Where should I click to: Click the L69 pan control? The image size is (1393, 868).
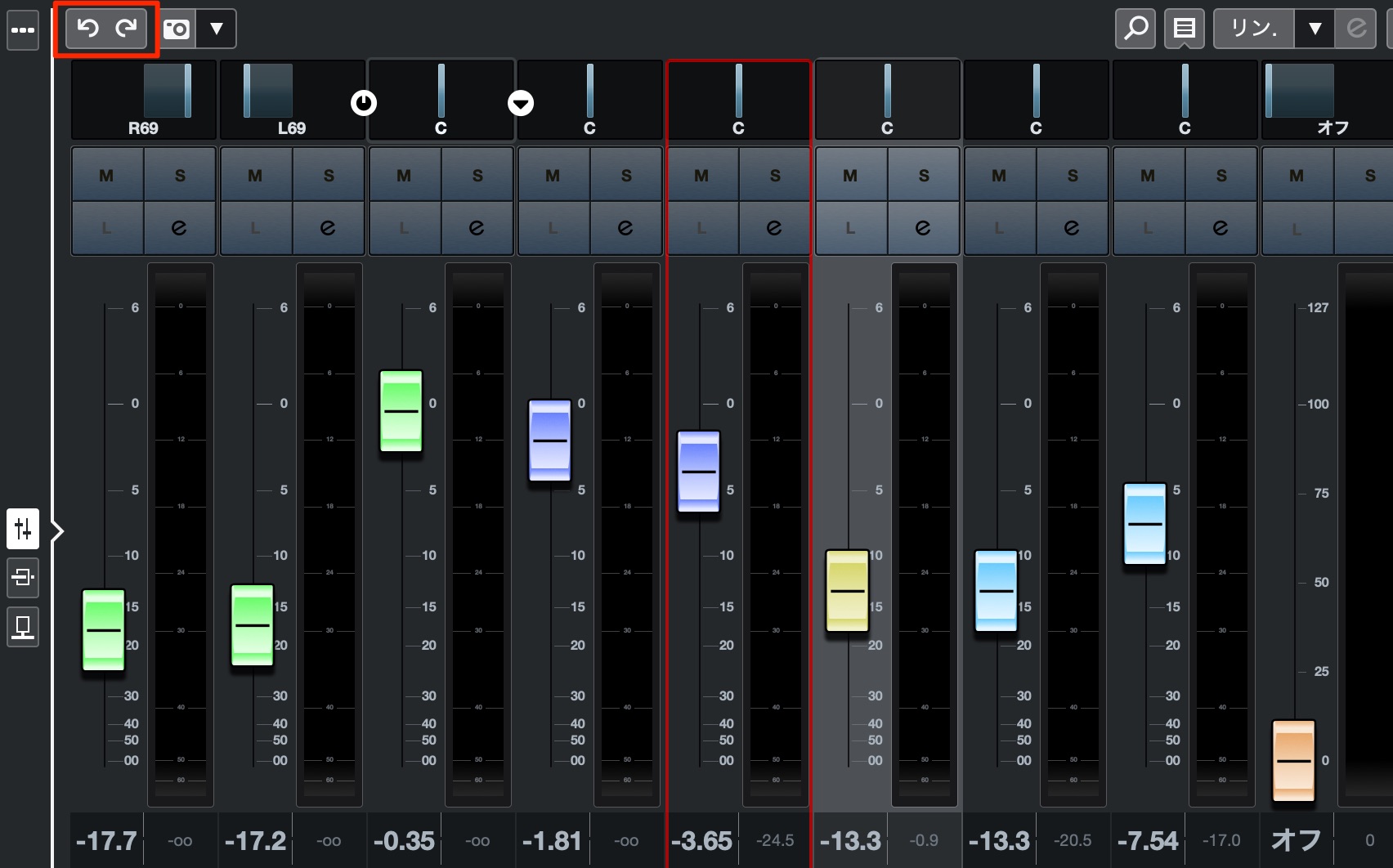tap(293, 100)
